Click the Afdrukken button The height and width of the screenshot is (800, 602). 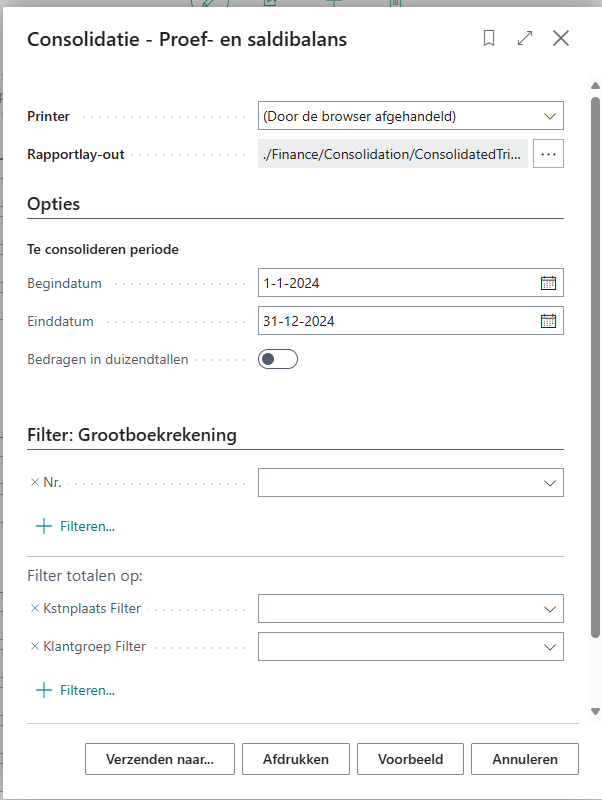coord(296,759)
